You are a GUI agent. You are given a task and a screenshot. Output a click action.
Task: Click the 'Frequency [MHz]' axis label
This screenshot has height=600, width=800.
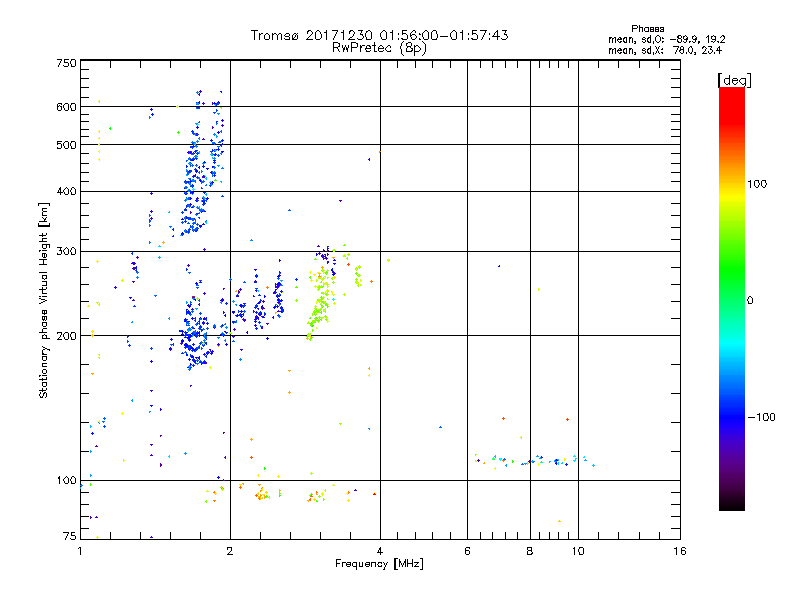pyautogui.click(x=379, y=564)
